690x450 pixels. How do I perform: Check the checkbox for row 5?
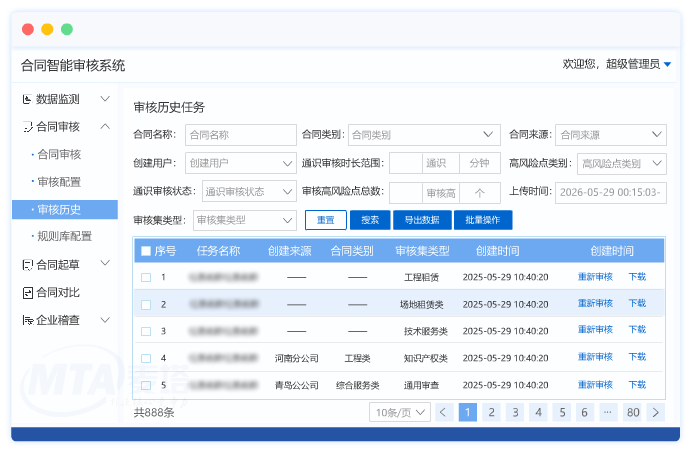146,385
